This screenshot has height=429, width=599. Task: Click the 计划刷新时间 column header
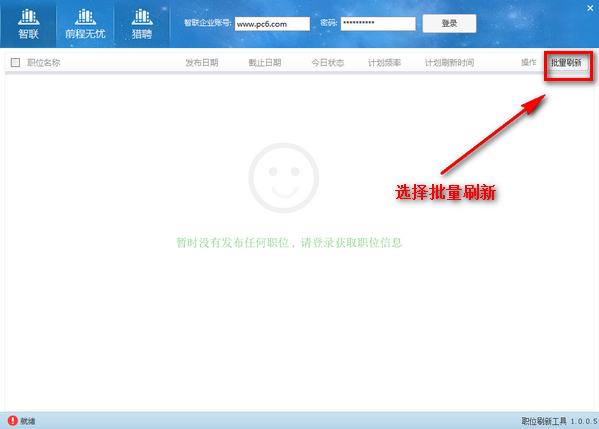(x=449, y=63)
